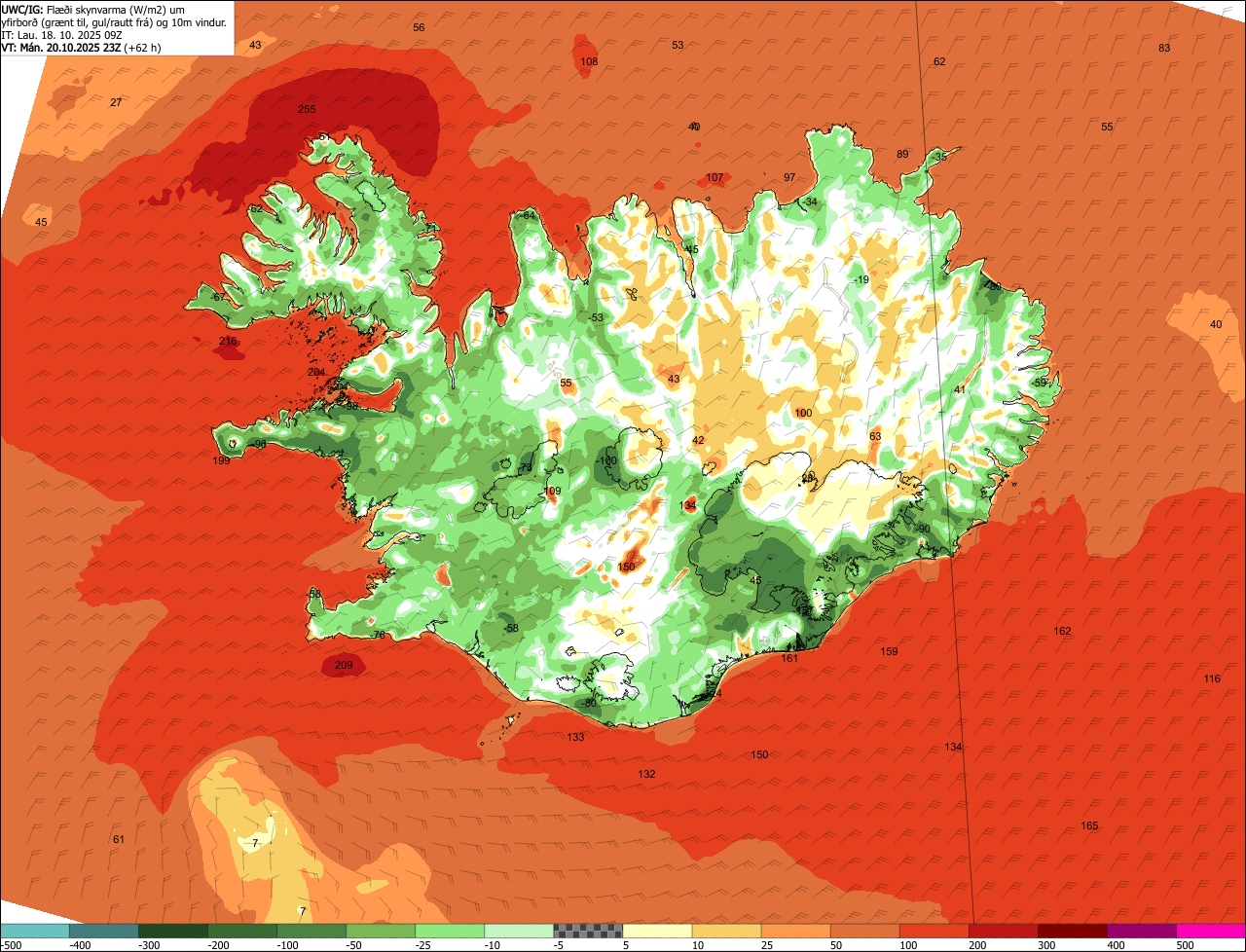Click the map value 116
The width and height of the screenshot is (1246, 952).
click(x=1211, y=678)
